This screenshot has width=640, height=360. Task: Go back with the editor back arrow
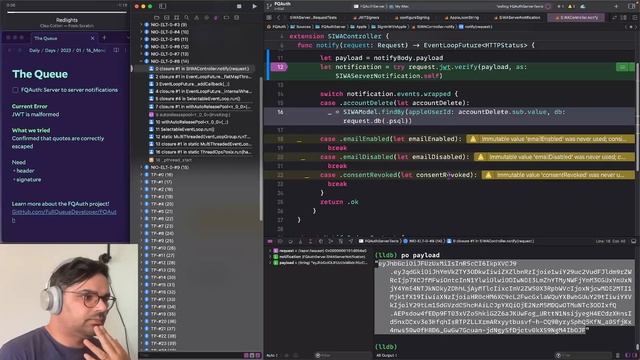pos(278,18)
